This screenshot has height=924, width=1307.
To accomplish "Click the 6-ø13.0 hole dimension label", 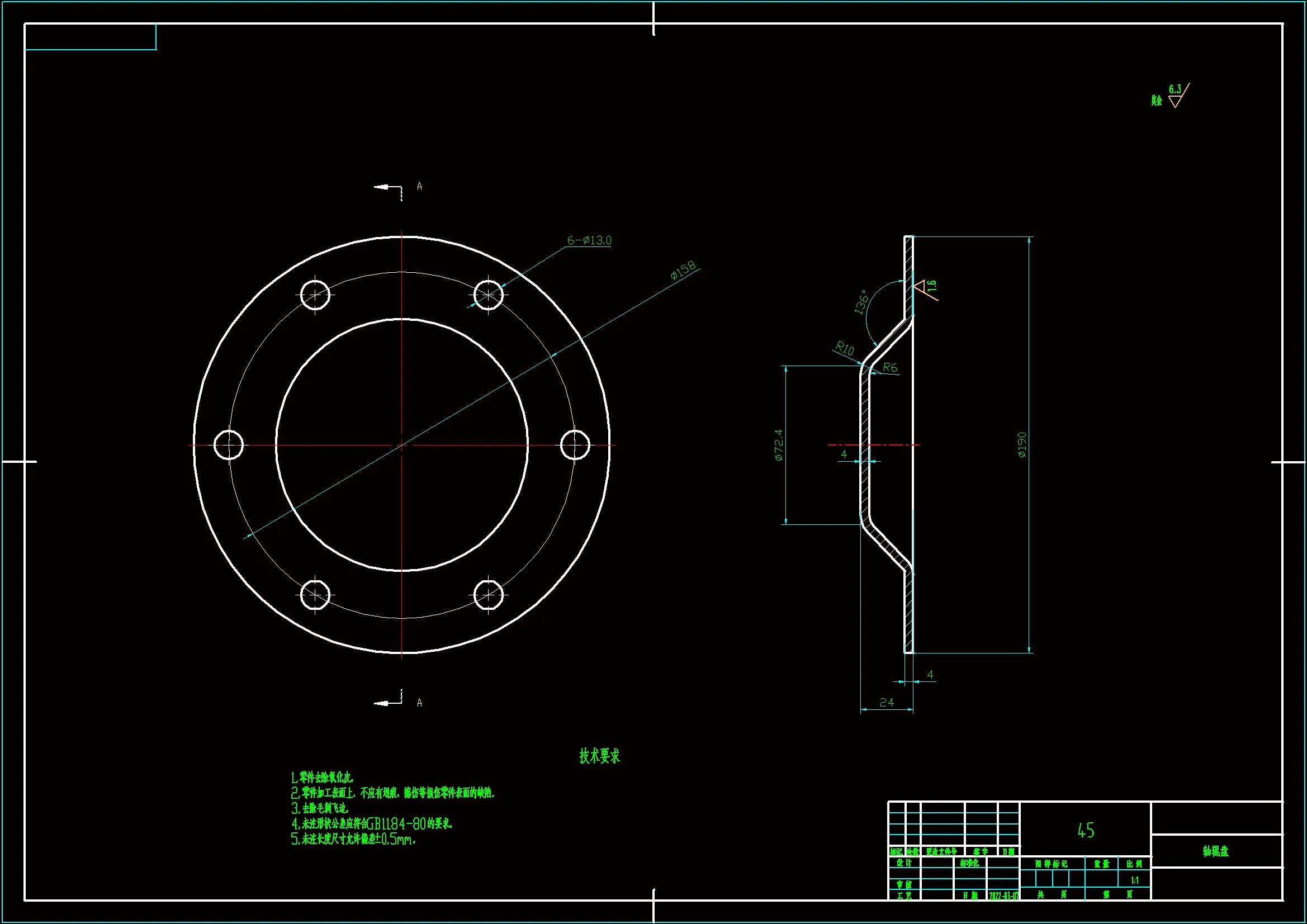I will pyautogui.click(x=589, y=240).
